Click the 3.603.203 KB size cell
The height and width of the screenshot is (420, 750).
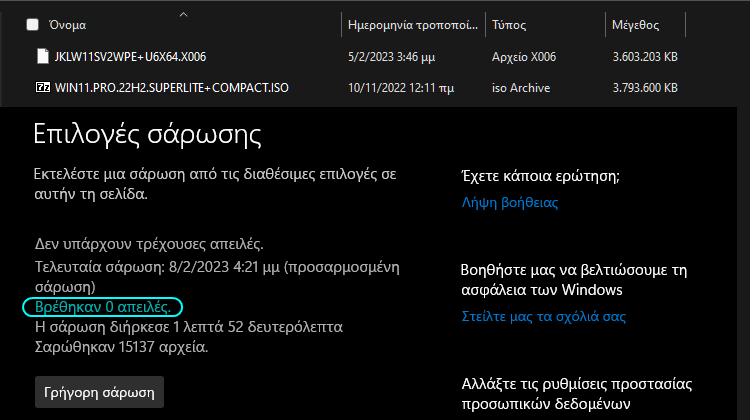tap(645, 57)
